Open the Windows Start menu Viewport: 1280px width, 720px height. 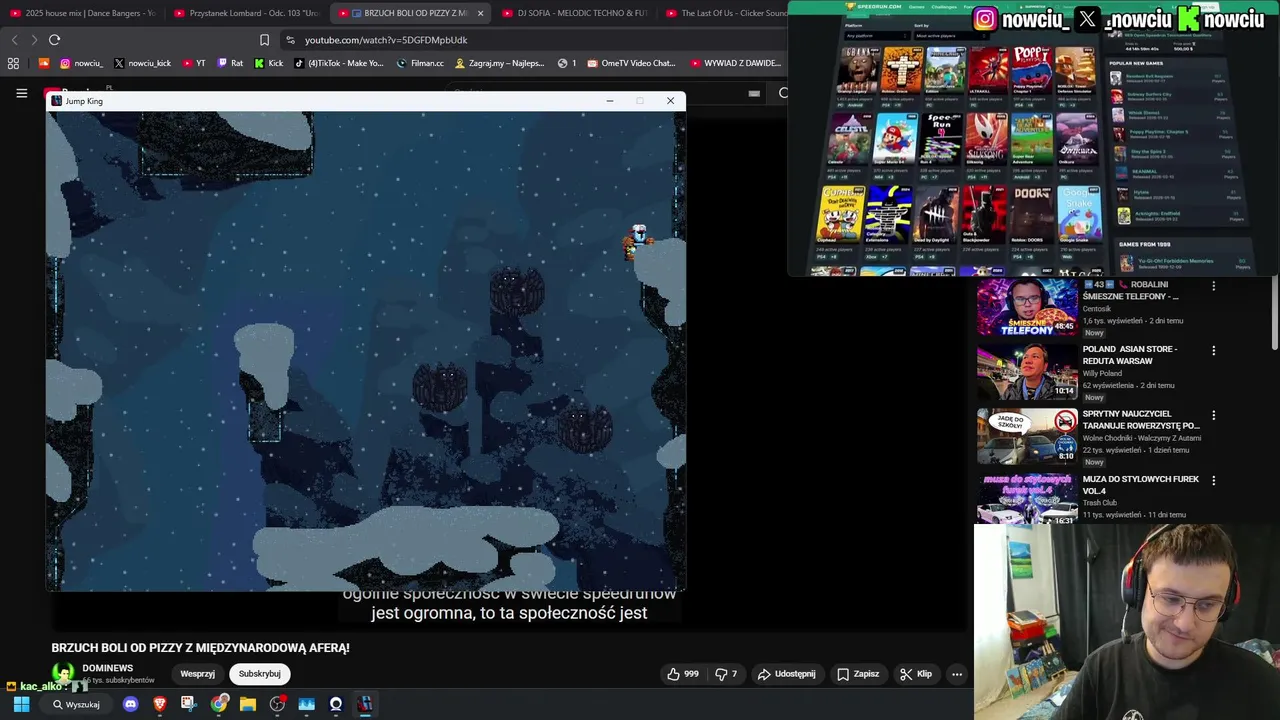point(21,704)
